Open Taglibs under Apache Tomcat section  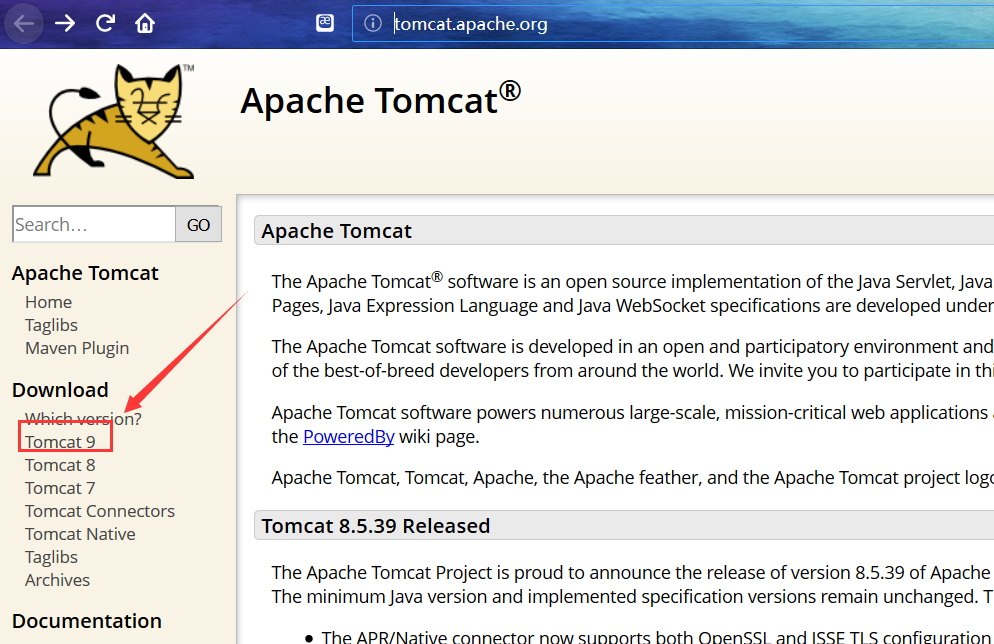click(51, 325)
